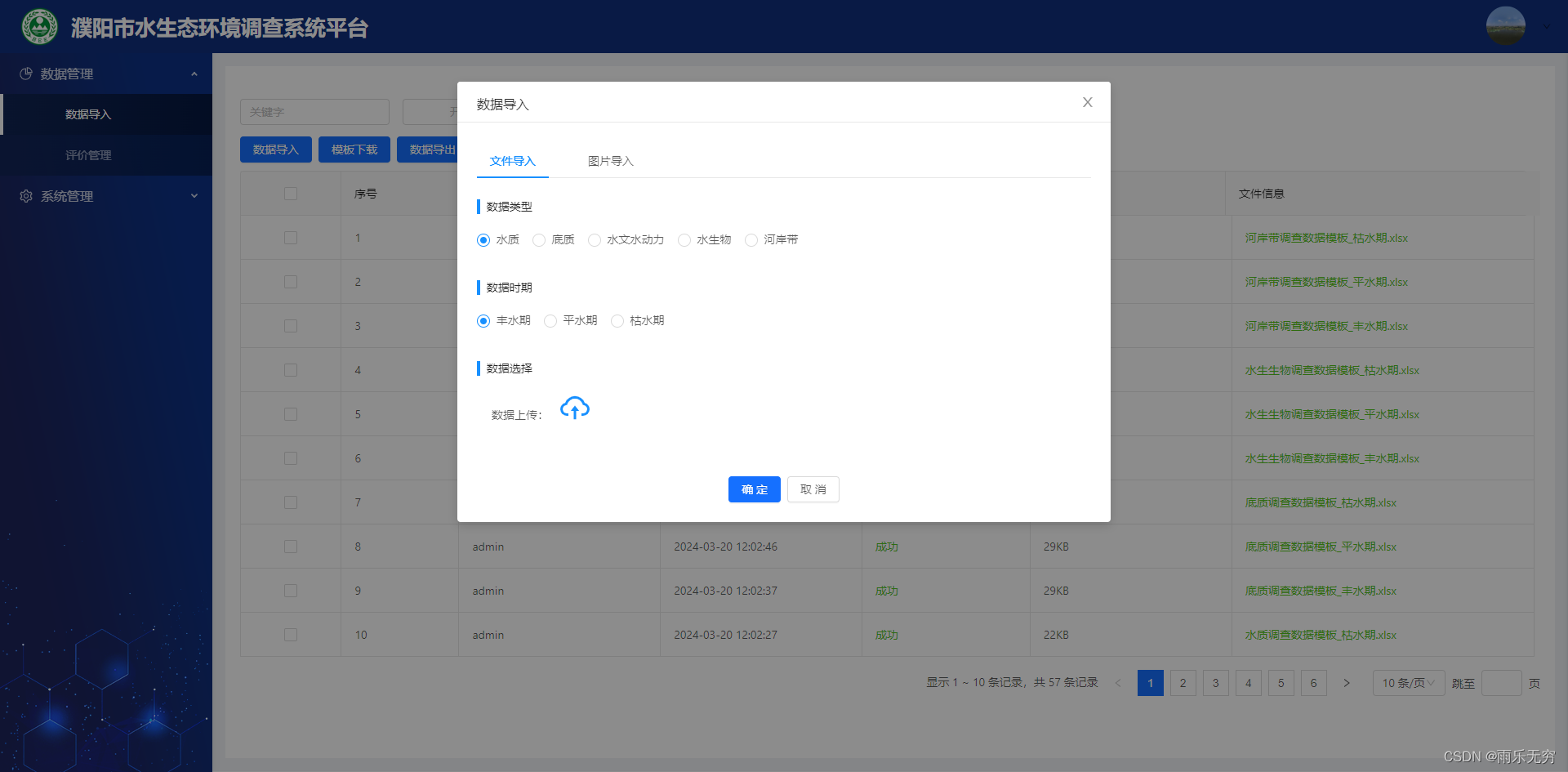Collapse the 数据管理 menu arrow
The width and height of the screenshot is (1568, 772).
[x=194, y=74]
